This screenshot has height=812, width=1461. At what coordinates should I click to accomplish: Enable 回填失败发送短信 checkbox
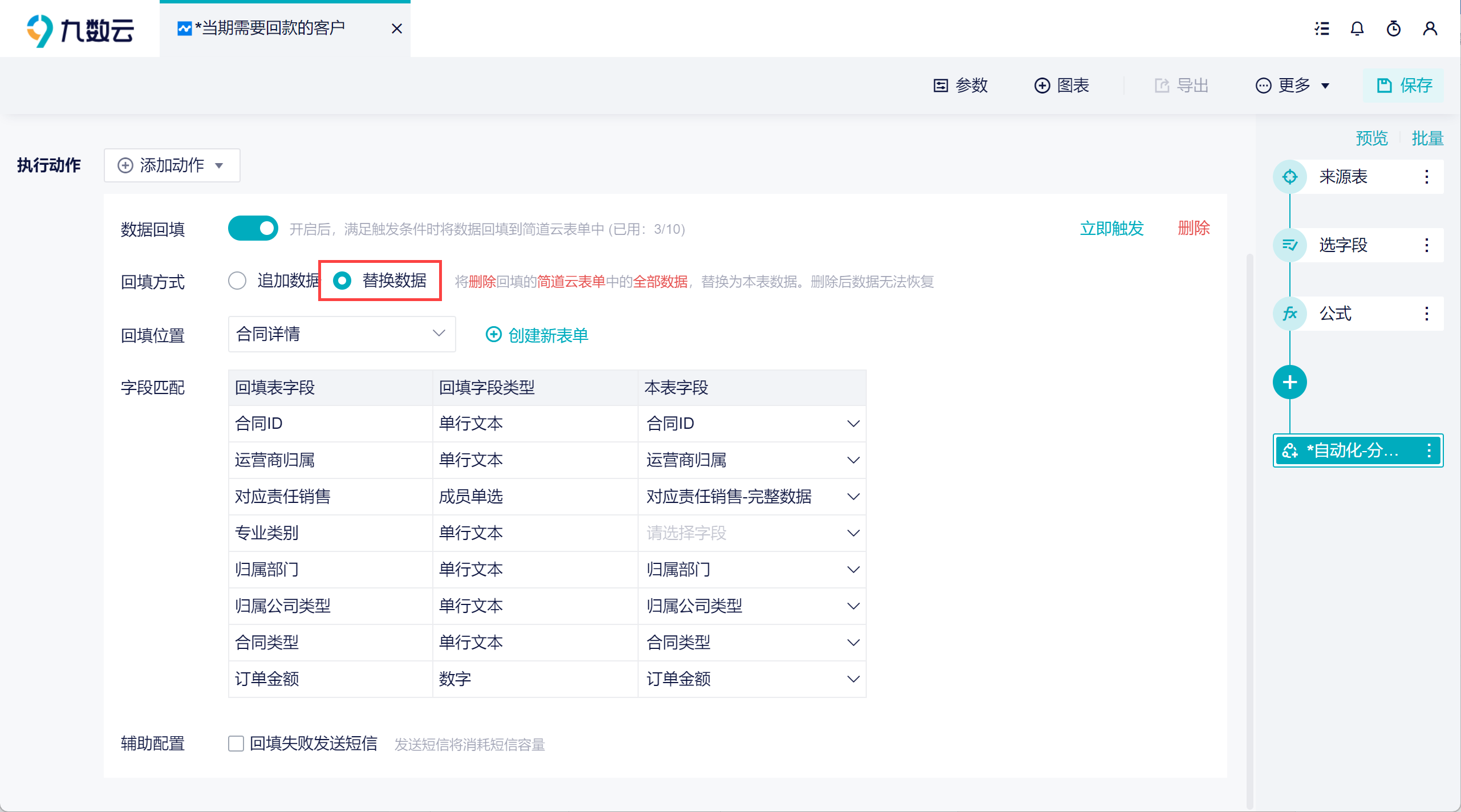click(236, 744)
